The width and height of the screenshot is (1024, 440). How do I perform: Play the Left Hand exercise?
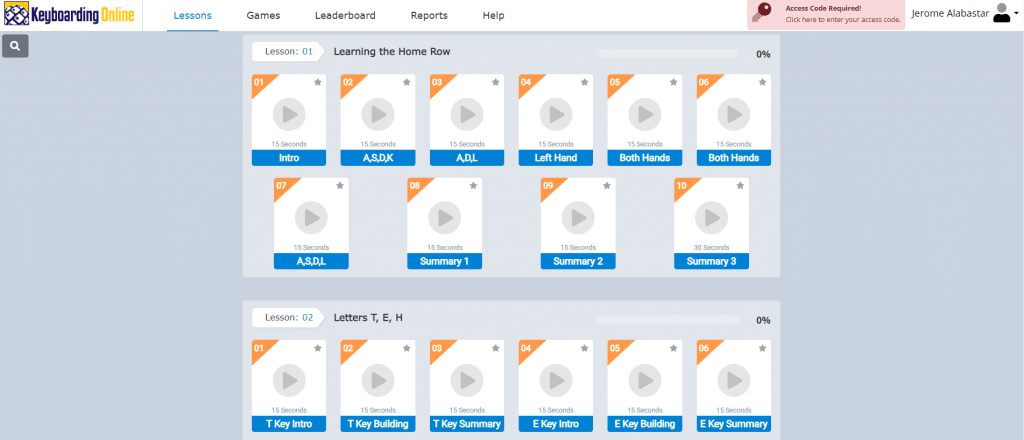point(556,114)
